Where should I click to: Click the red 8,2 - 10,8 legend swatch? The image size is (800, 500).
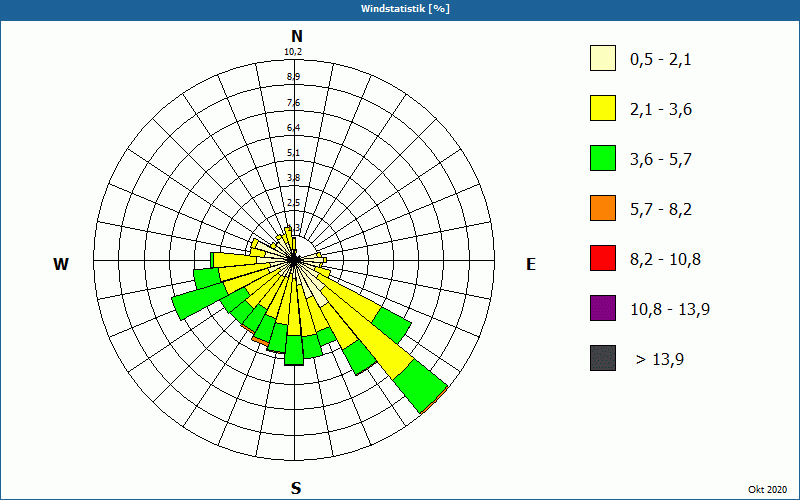pos(603,258)
